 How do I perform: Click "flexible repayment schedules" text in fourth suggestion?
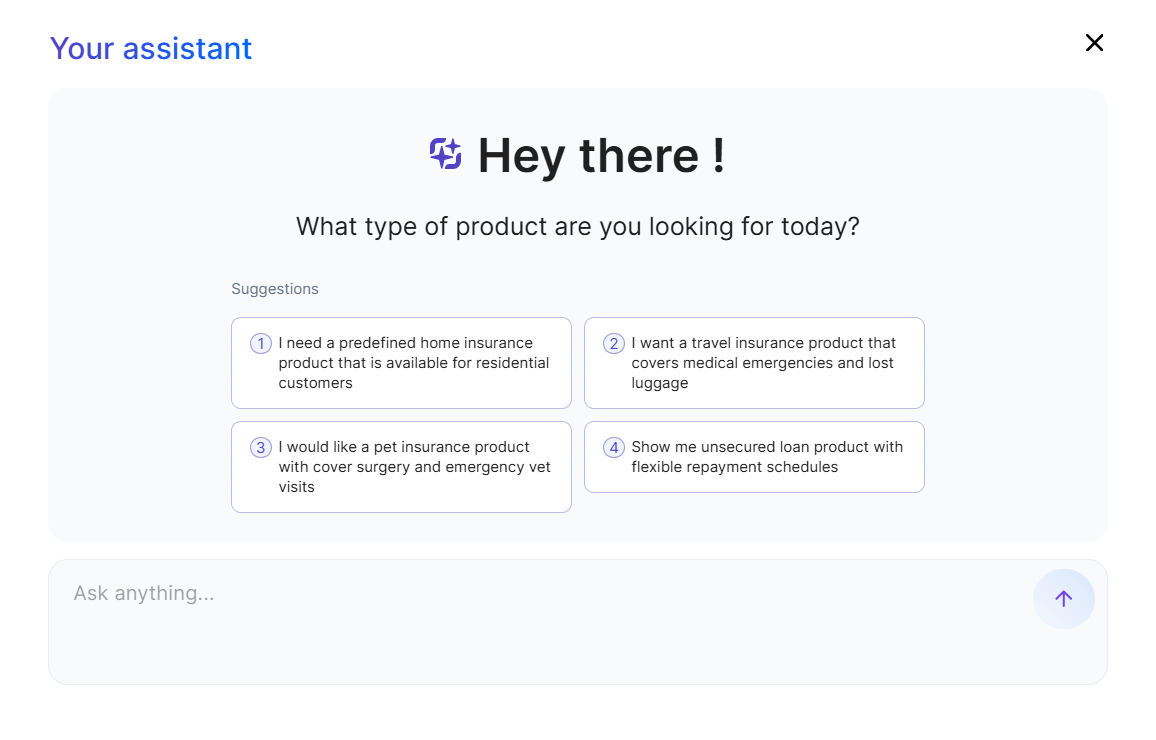pos(735,467)
